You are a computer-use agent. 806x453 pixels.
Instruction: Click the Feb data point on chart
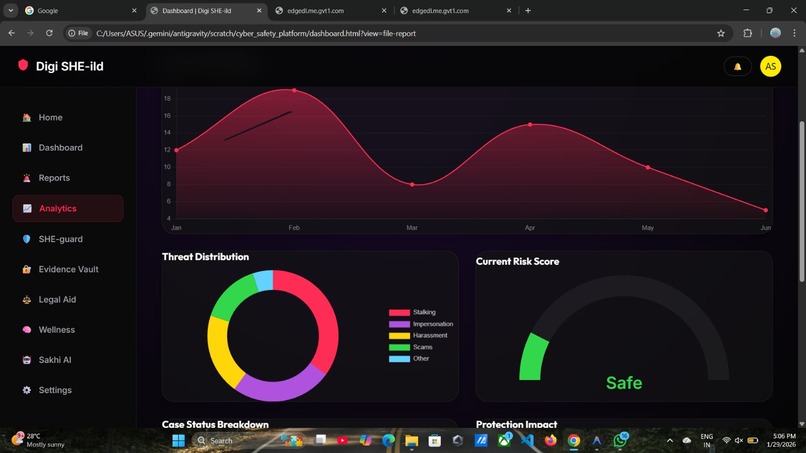(x=294, y=90)
